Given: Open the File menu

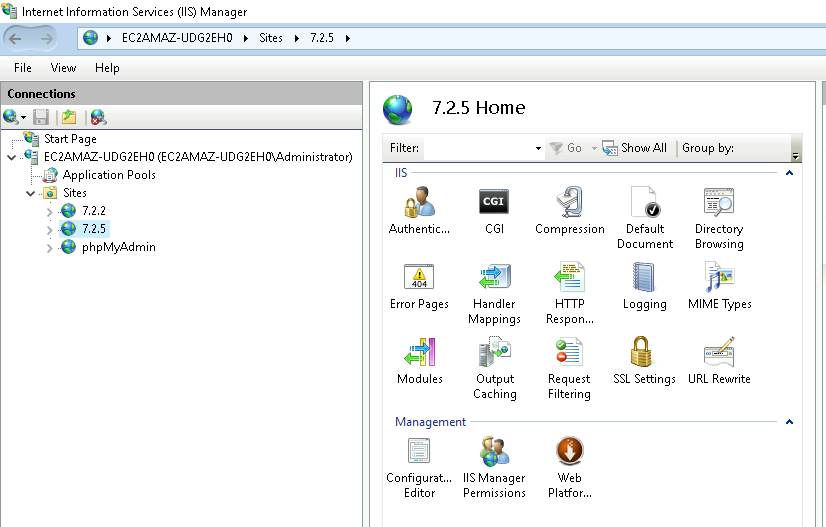Looking at the screenshot, I should (x=23, y=68).
